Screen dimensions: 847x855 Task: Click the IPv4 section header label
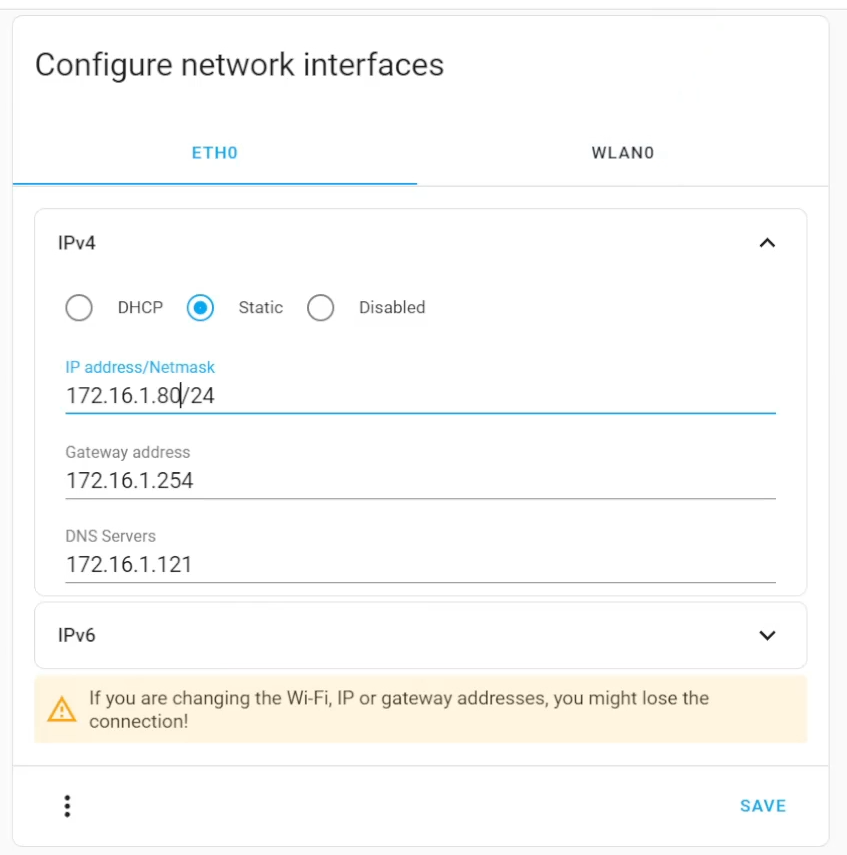pos(77,243)
